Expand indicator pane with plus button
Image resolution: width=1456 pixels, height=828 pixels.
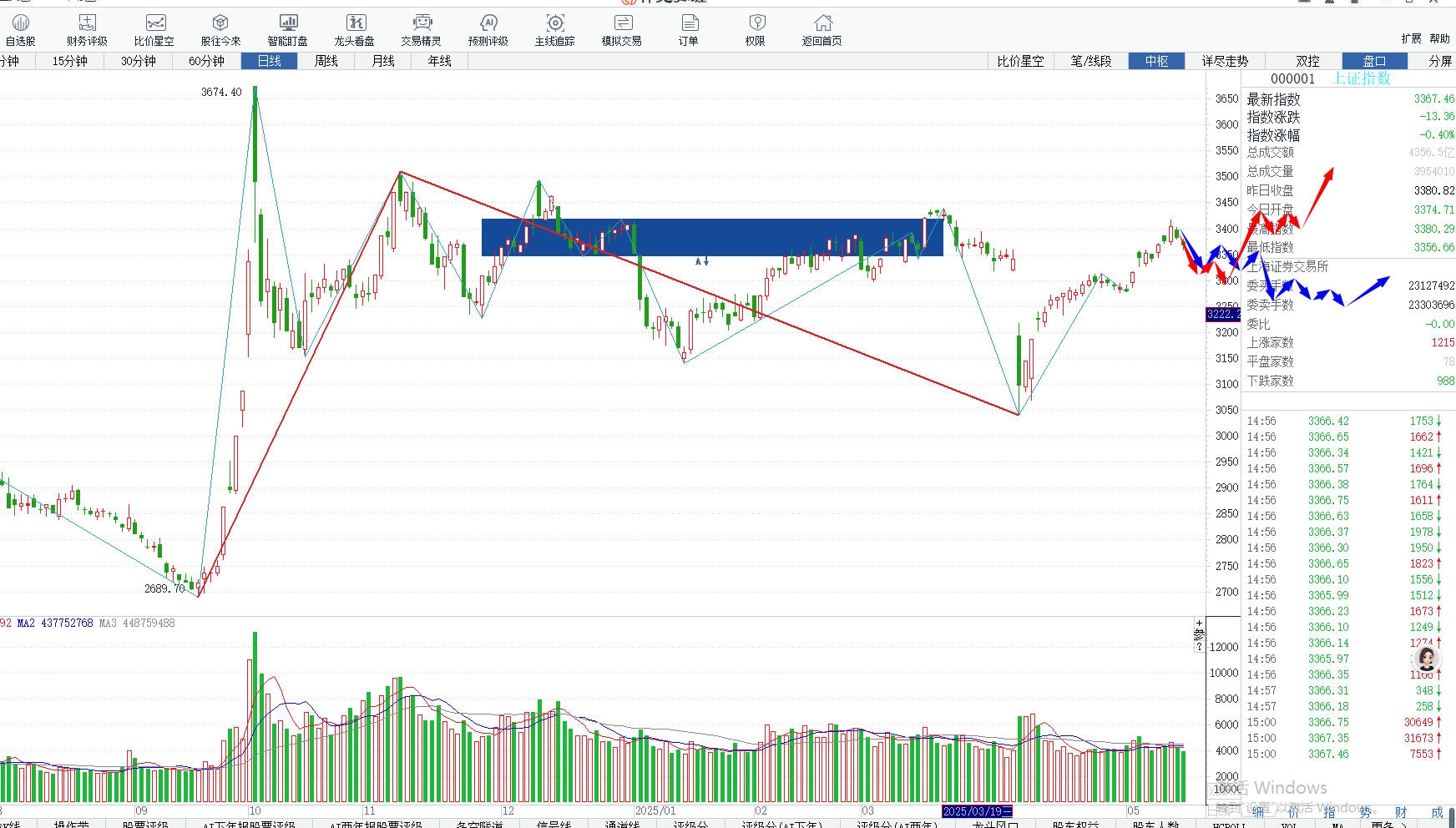[1200, 624]
